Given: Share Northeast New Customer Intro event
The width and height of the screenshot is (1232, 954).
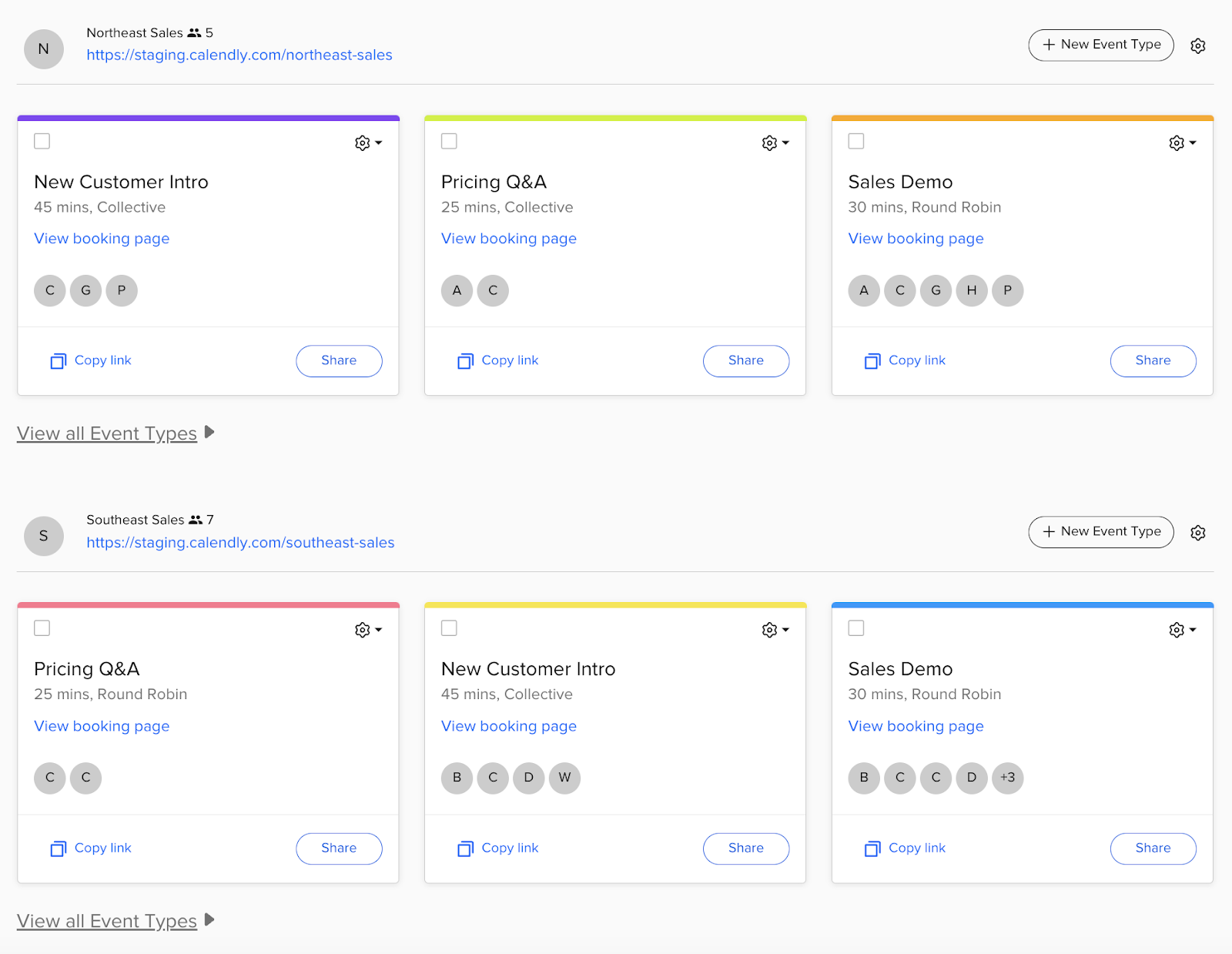Looking at the screenshot, I should pyautogui.click(x=339, y=361).
